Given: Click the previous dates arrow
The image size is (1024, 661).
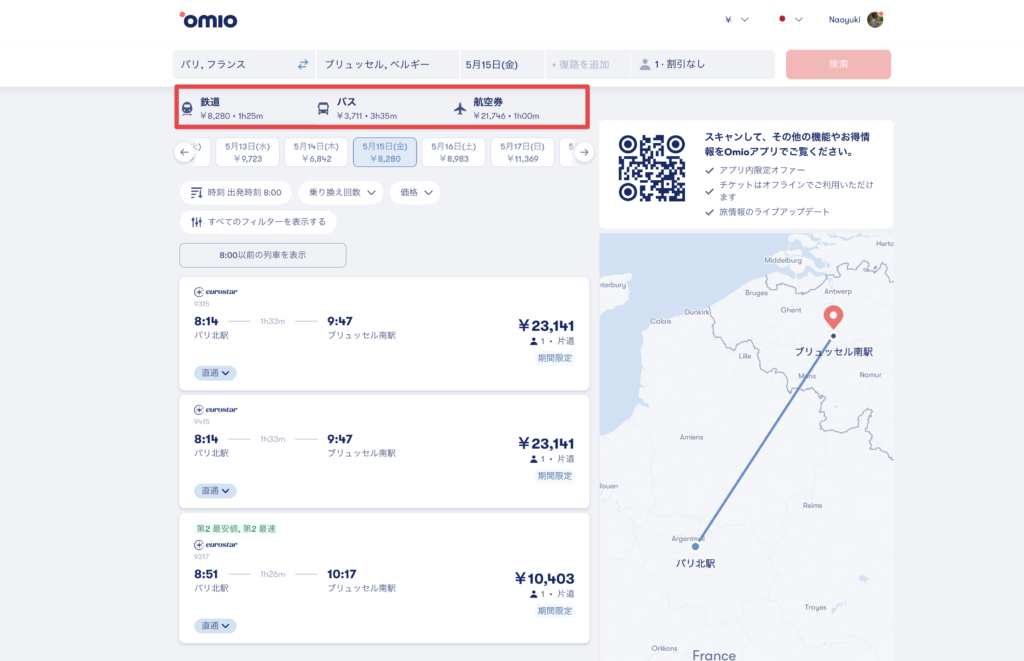Looking at the screenshot, I should tap(184, 152).
